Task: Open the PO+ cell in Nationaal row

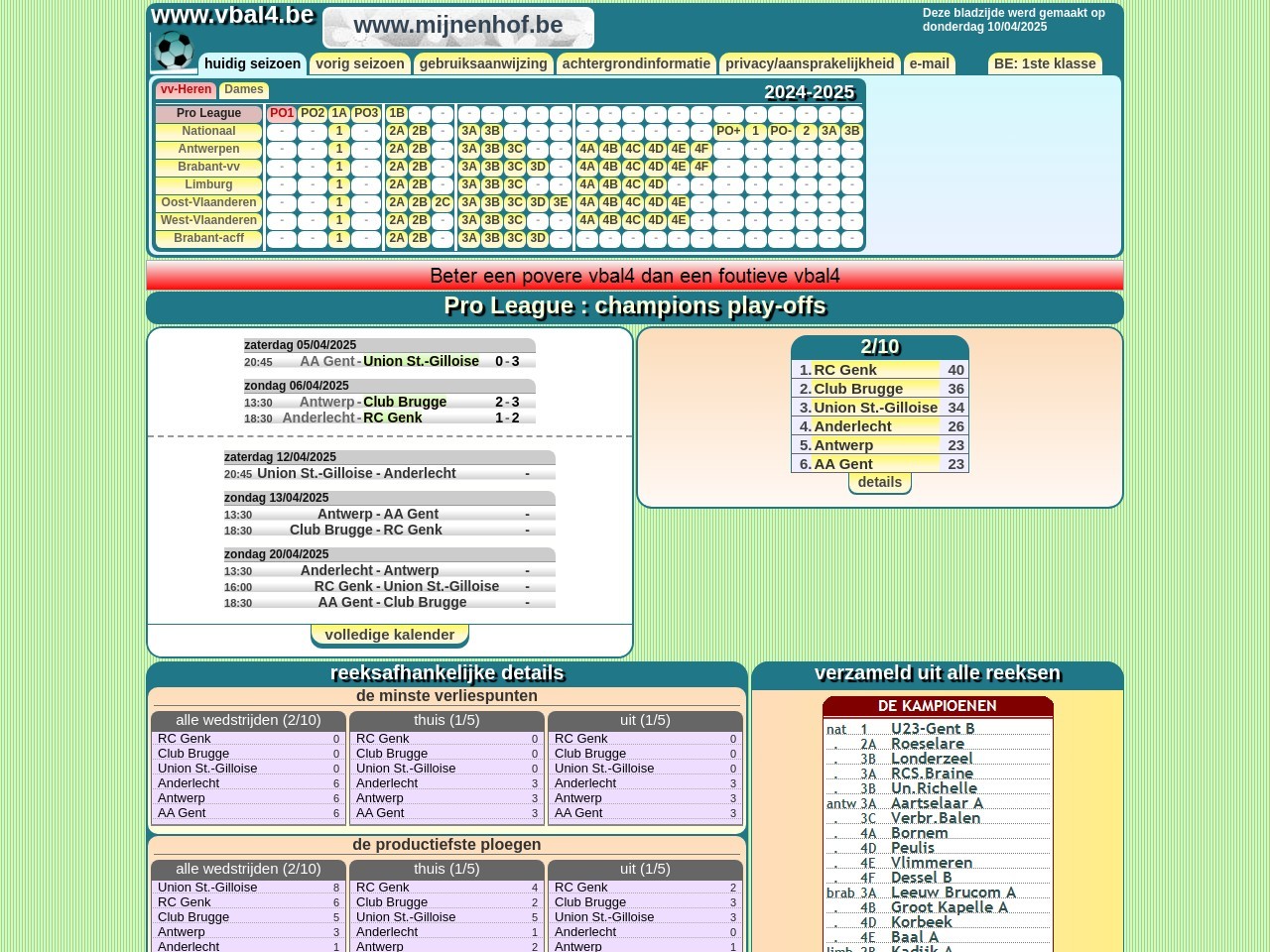Action: pos(728,131)
